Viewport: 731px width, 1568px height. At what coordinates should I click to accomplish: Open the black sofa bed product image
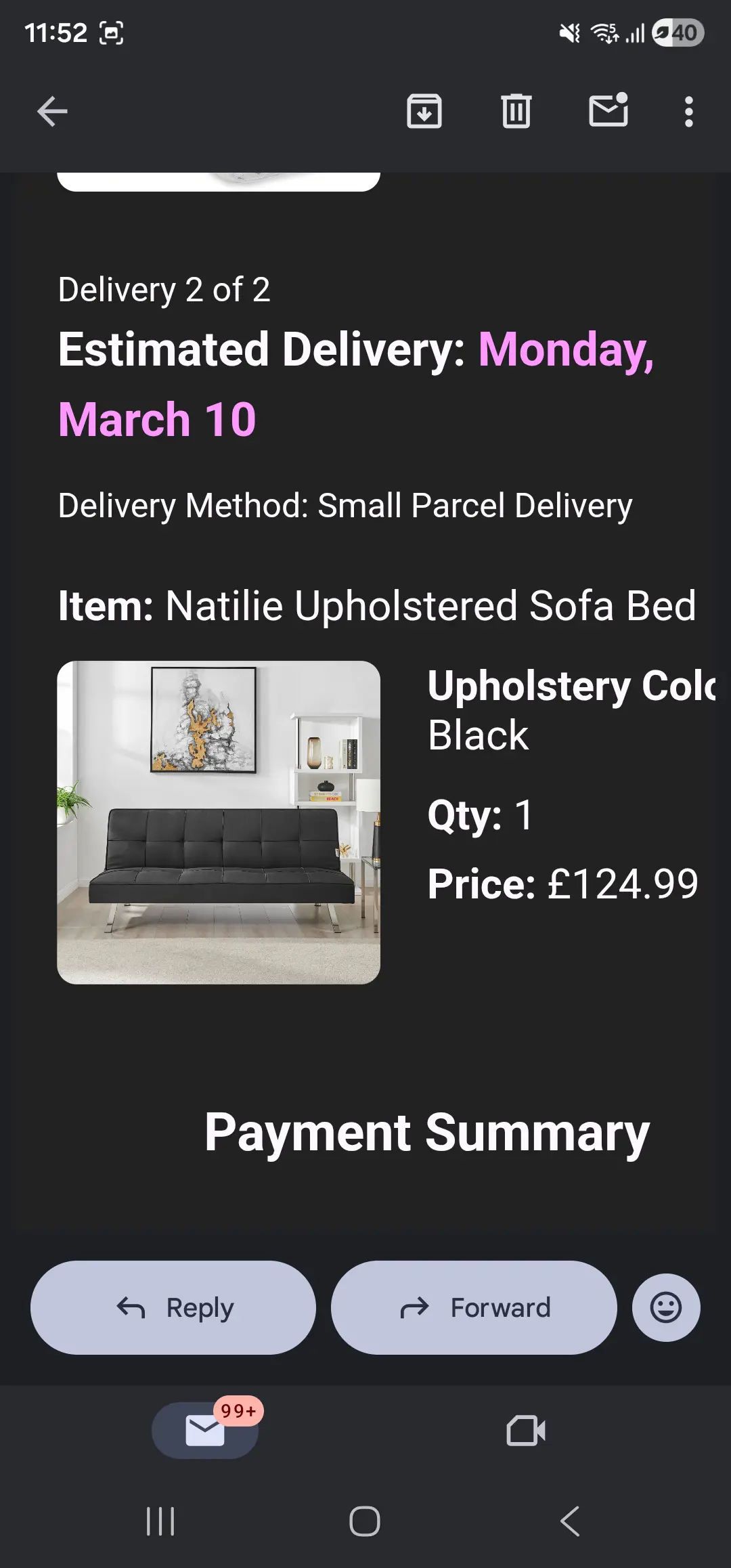pos(219,822)
